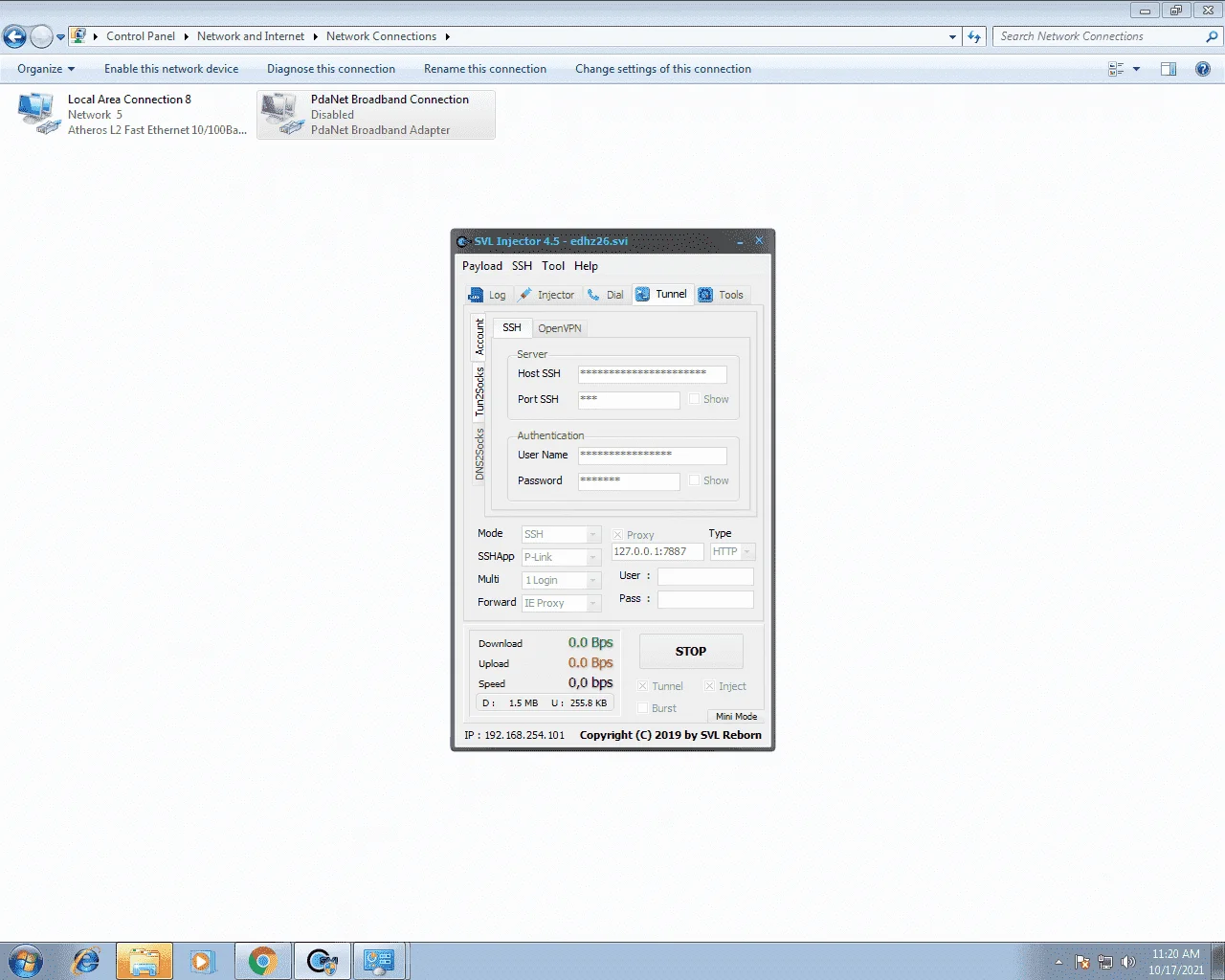Expand the address bar history dropdown arrow
This screenshot has width=1225, height=980.
click(x=952, y=36)
